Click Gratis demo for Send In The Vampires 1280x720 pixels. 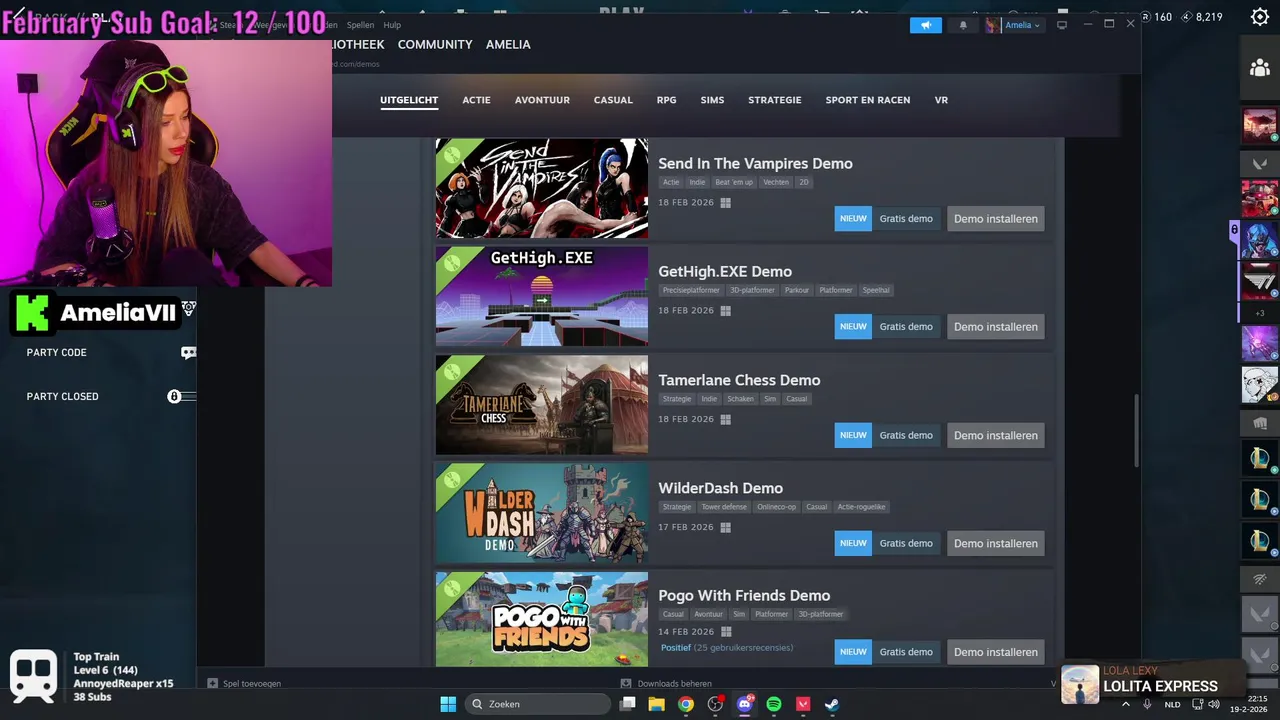[x=906, y=219]
